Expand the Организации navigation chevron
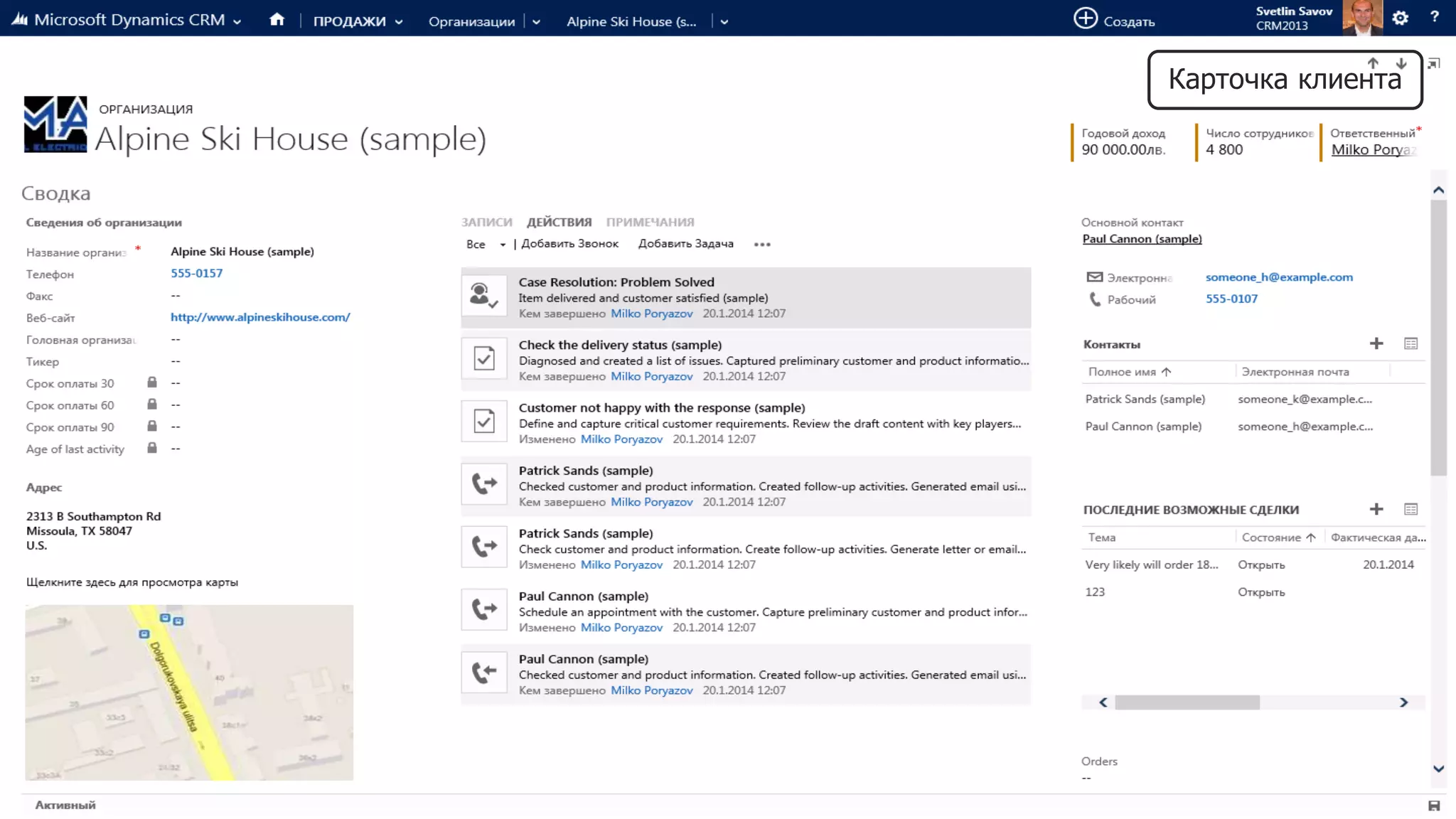 click(x=536, y=22)
